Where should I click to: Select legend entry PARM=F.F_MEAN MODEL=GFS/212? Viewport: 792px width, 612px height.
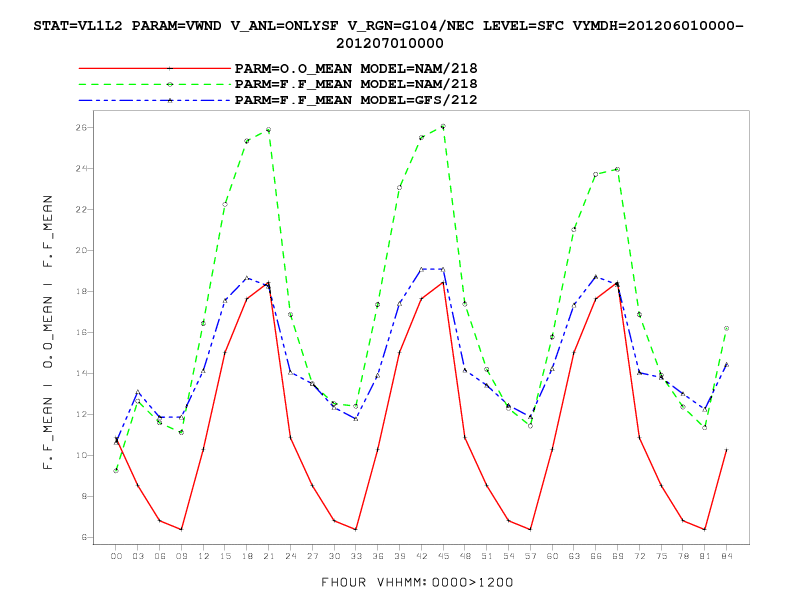pyautogui.click(x=356, y=100)
